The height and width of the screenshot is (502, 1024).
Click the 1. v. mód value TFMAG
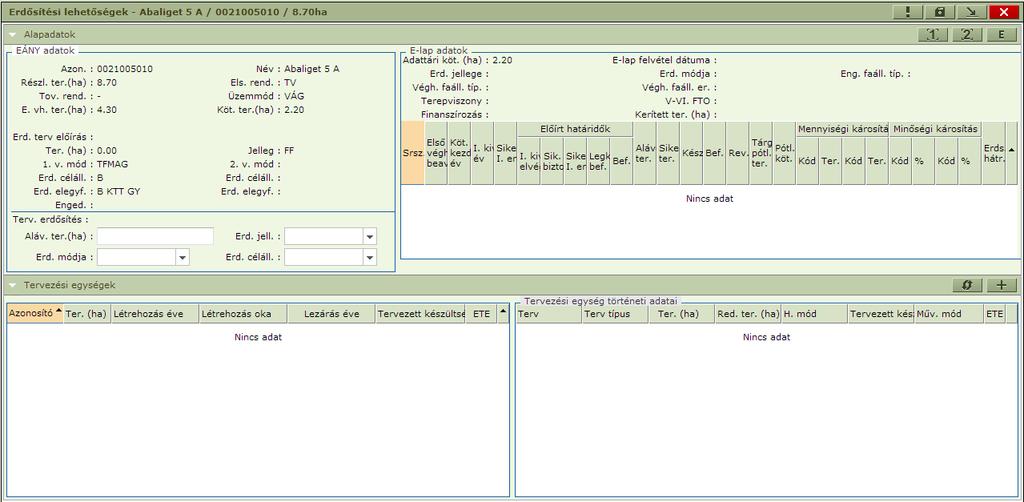(113, 165)
